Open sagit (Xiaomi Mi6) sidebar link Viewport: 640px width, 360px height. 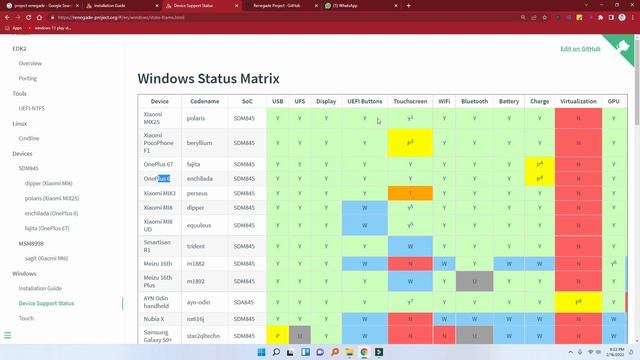pos(46,258)
